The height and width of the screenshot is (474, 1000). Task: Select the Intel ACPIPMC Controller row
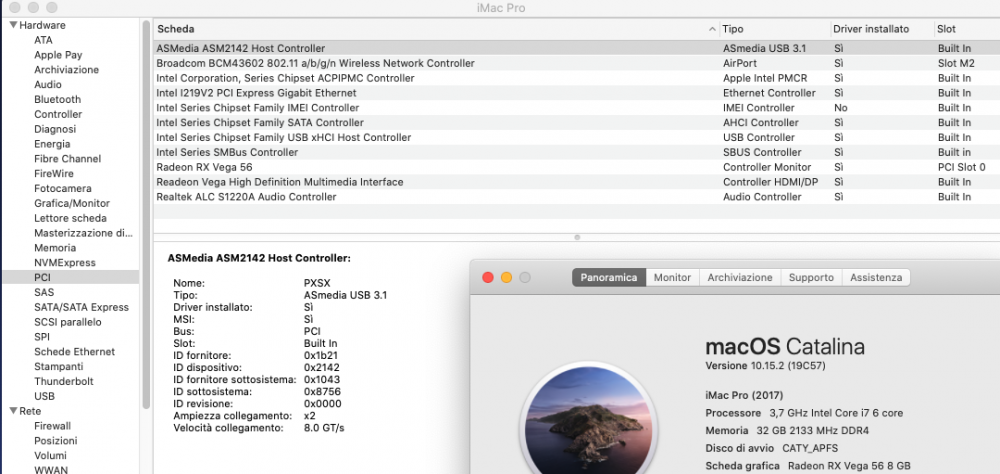tap(577, 78)
